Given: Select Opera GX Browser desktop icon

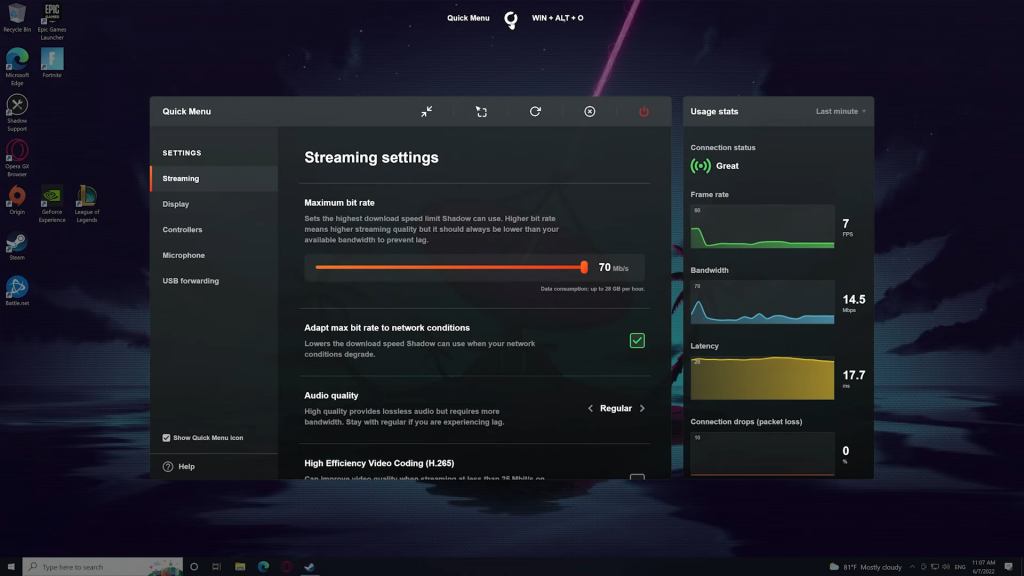Looking at the screenshot, I should pos(17,158).
